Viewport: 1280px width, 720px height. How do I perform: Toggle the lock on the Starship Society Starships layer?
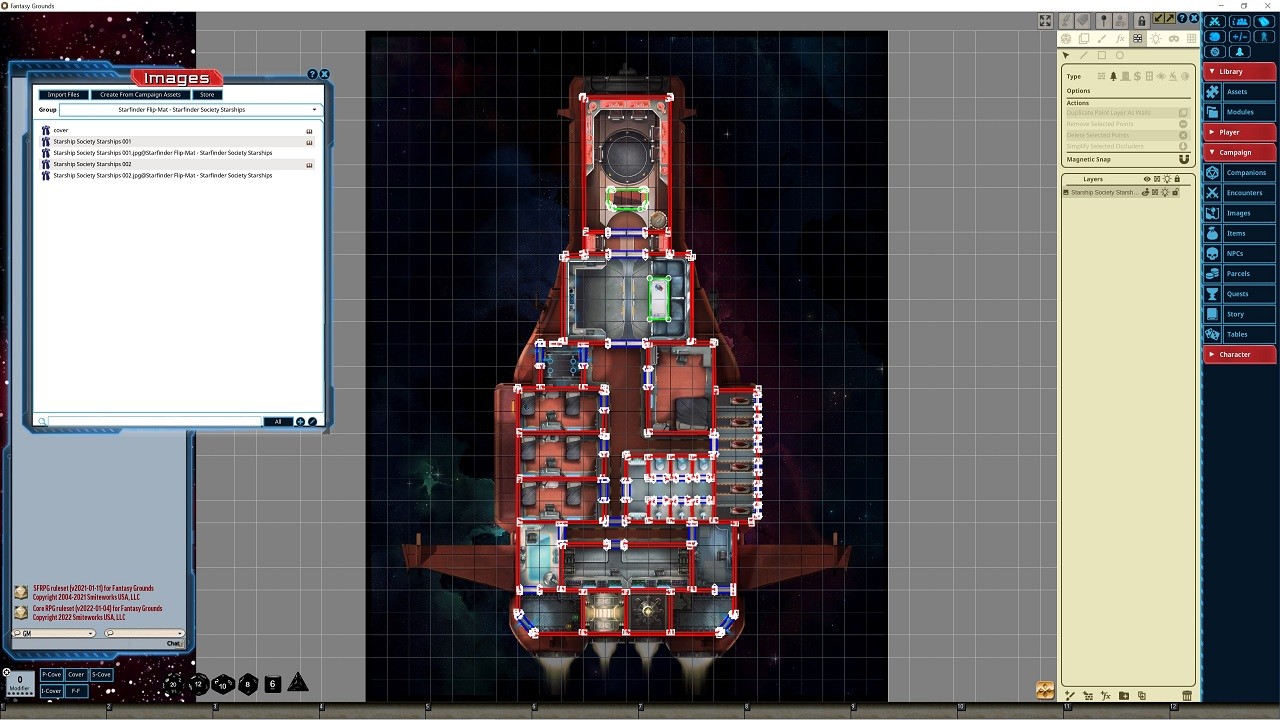point(1174,192)
